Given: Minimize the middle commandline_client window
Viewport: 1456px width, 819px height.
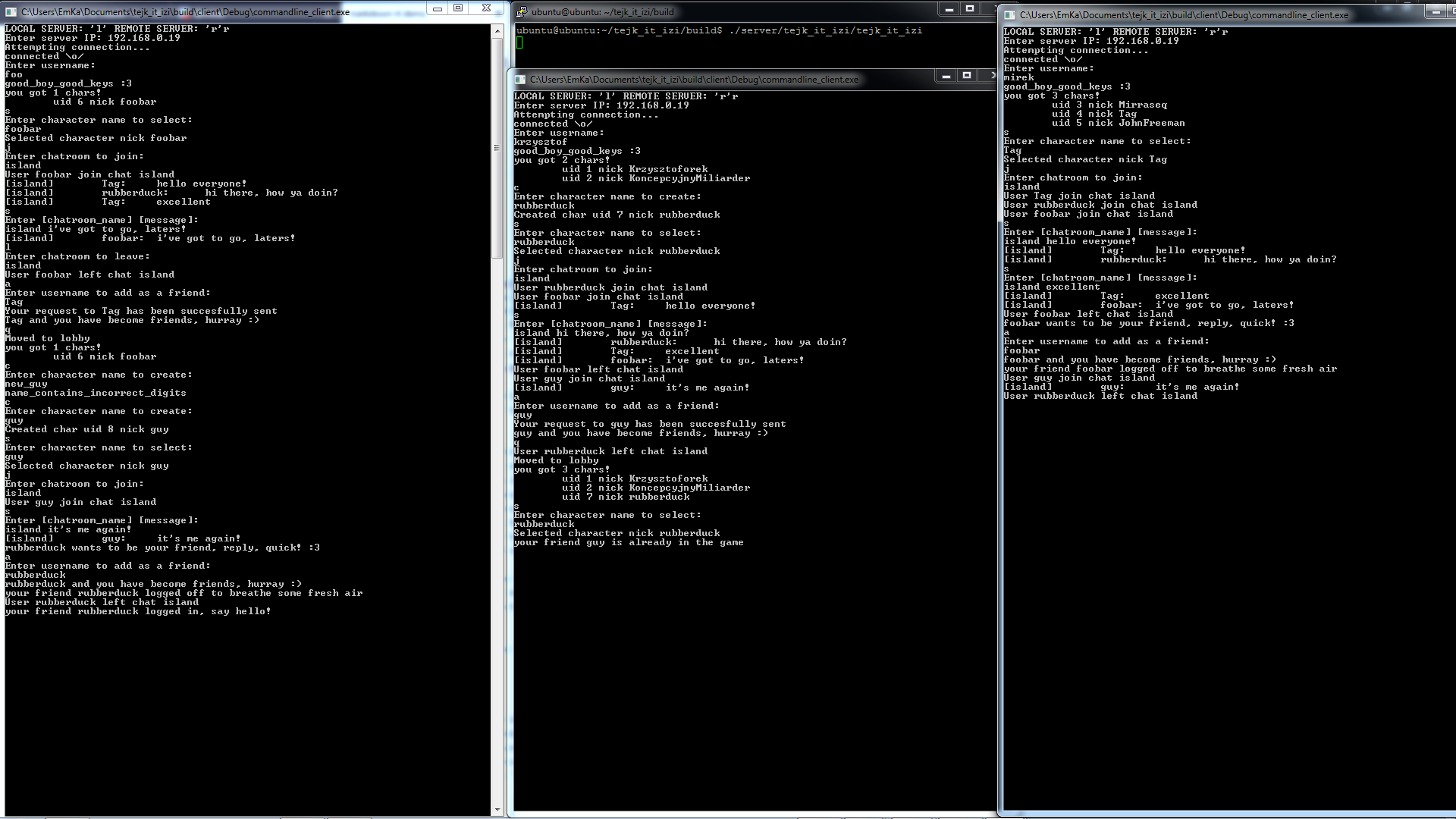Looking at the screenshot, I should coord(946,76).
